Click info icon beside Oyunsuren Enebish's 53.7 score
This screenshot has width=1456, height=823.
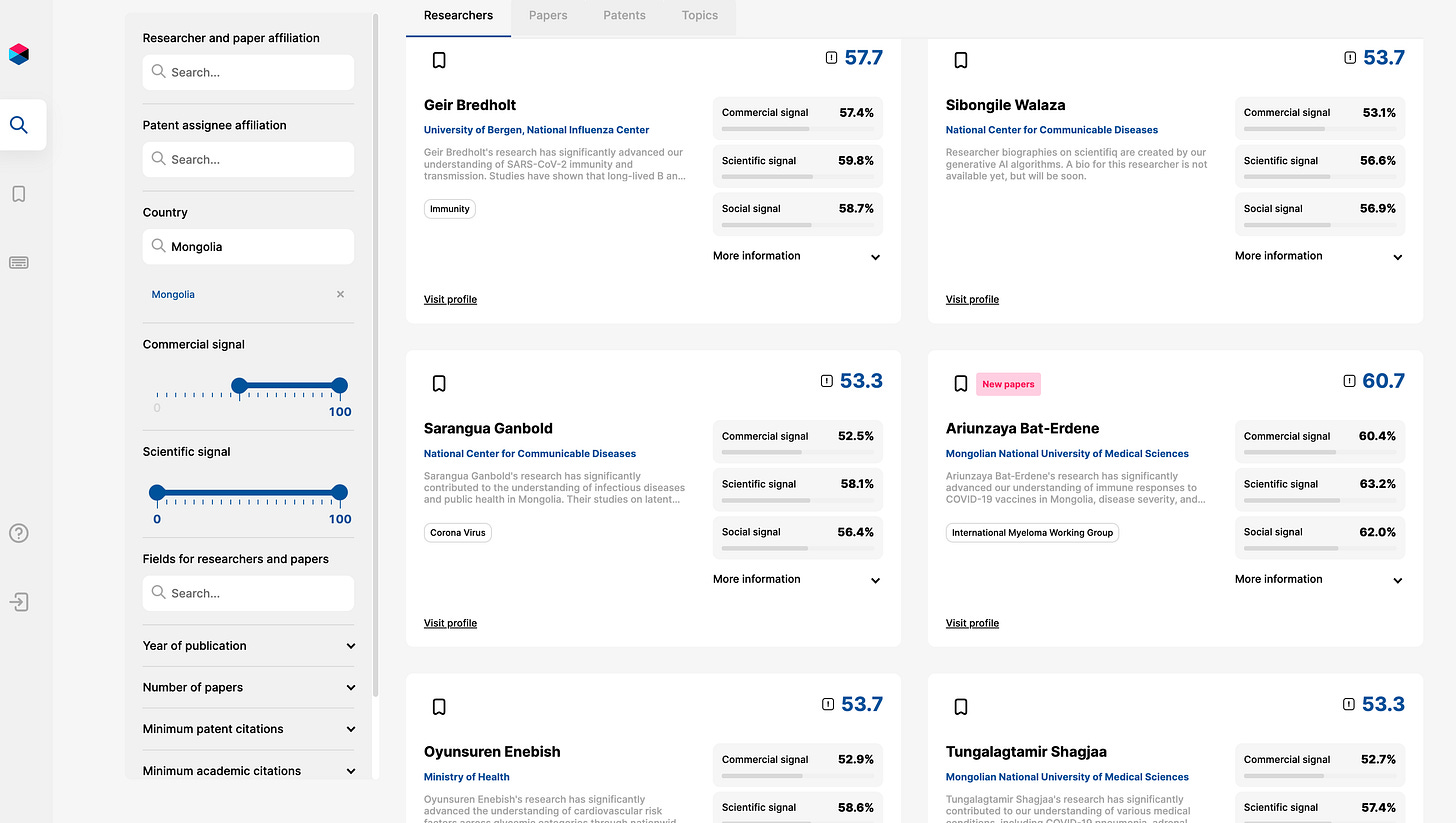point(828,704)
